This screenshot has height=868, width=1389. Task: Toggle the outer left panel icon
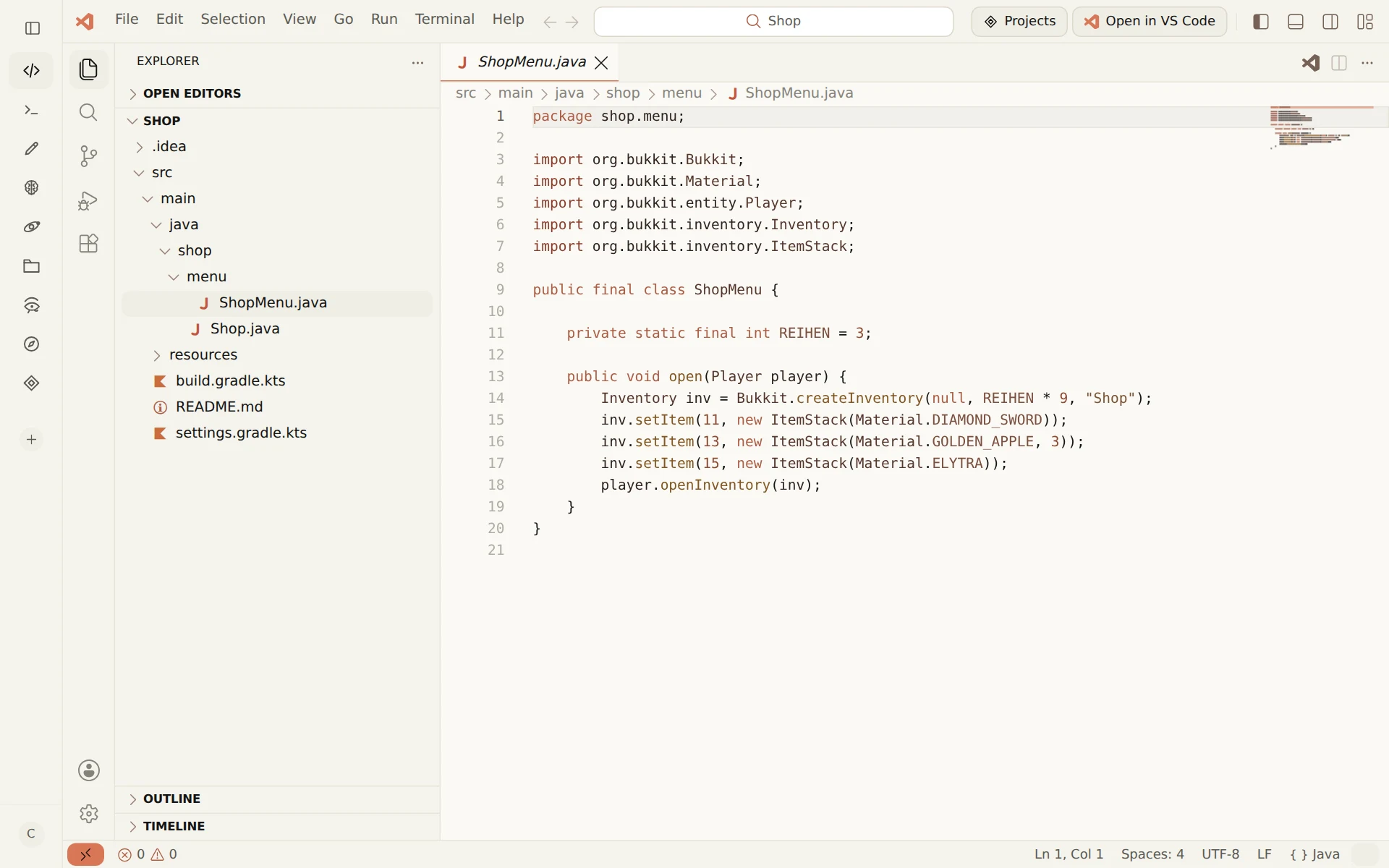[33, 28]
